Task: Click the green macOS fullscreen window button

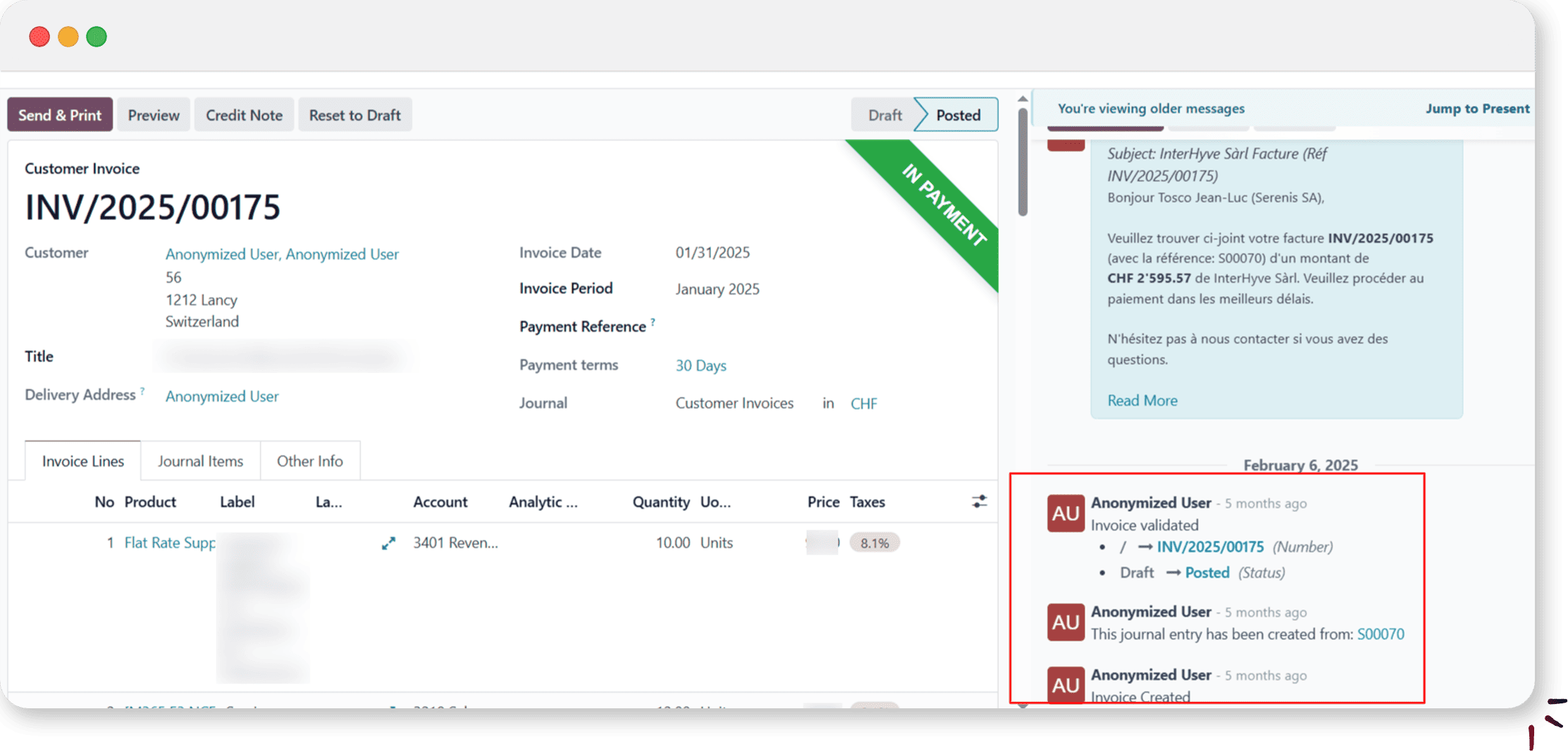Action: pyautogui.click(x=97, y=37)
